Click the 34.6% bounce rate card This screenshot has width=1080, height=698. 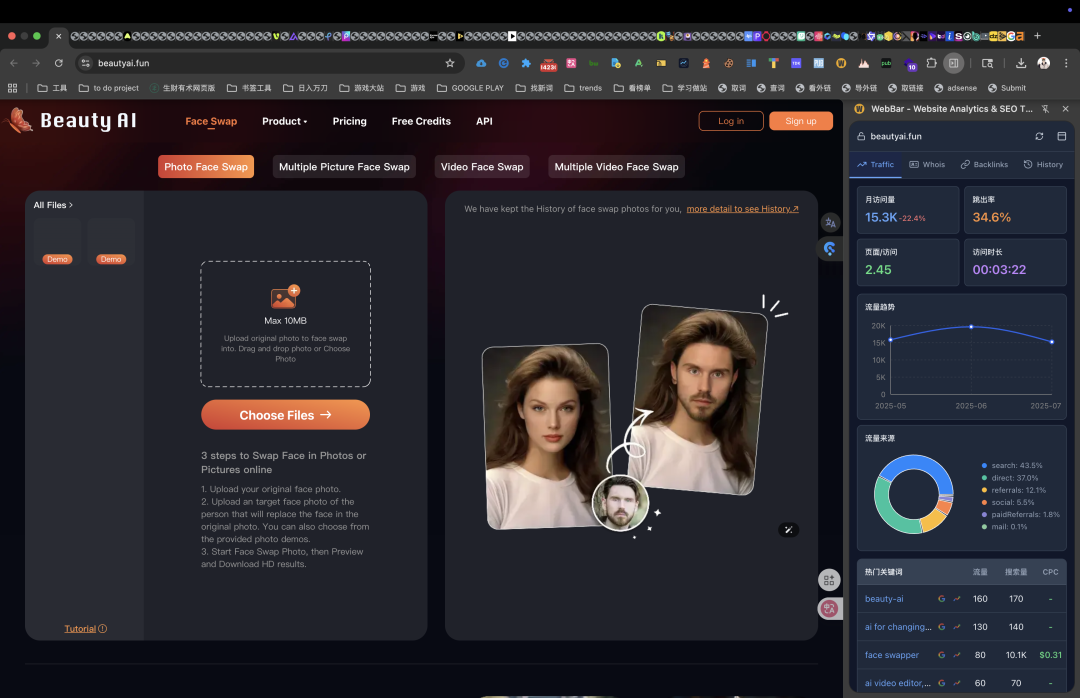click(1015, 210)
